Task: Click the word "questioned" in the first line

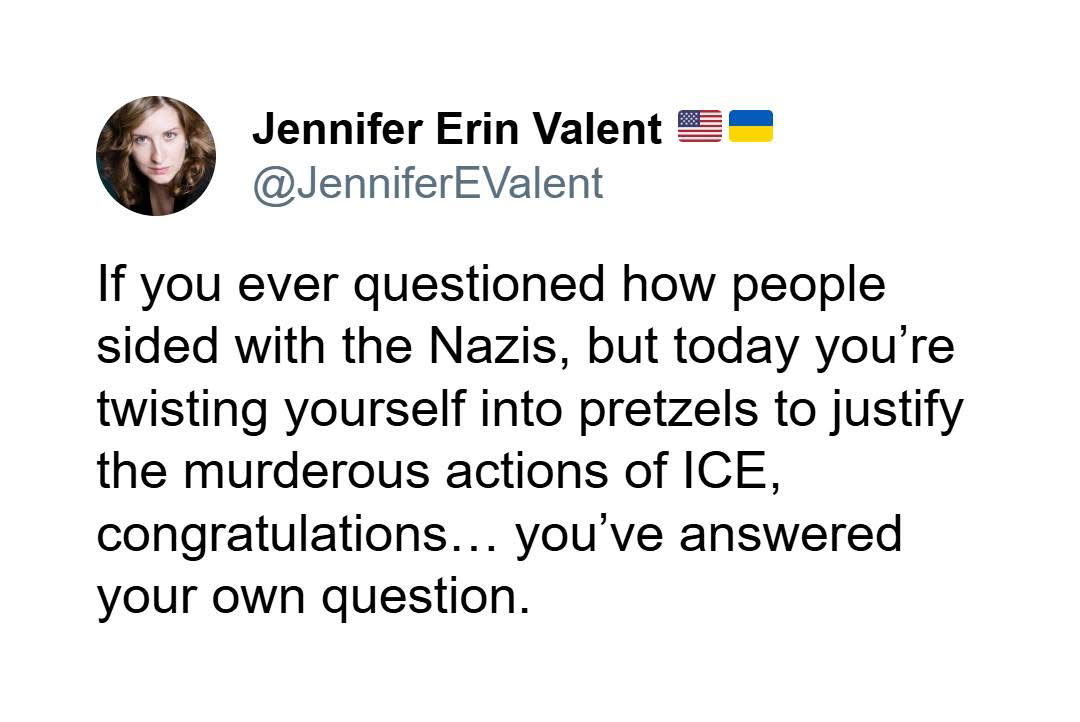Action: [480, 286]
